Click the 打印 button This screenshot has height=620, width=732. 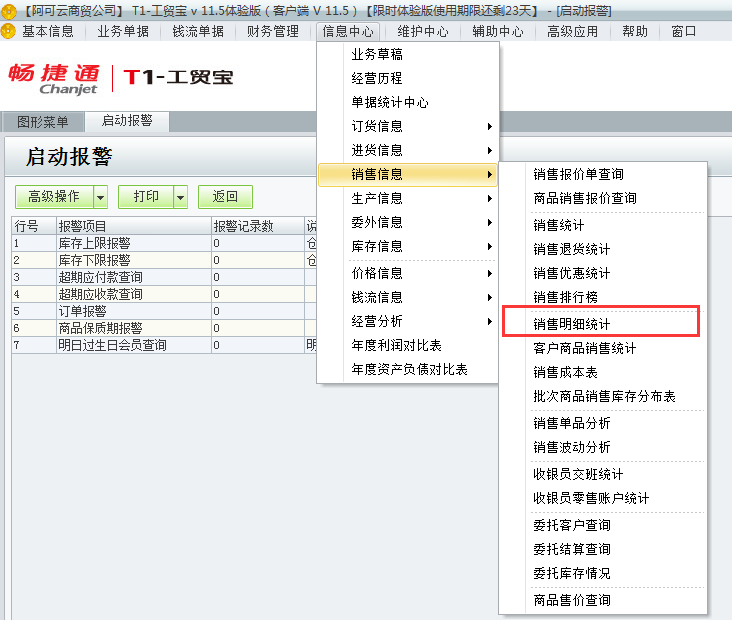(146, 197)
